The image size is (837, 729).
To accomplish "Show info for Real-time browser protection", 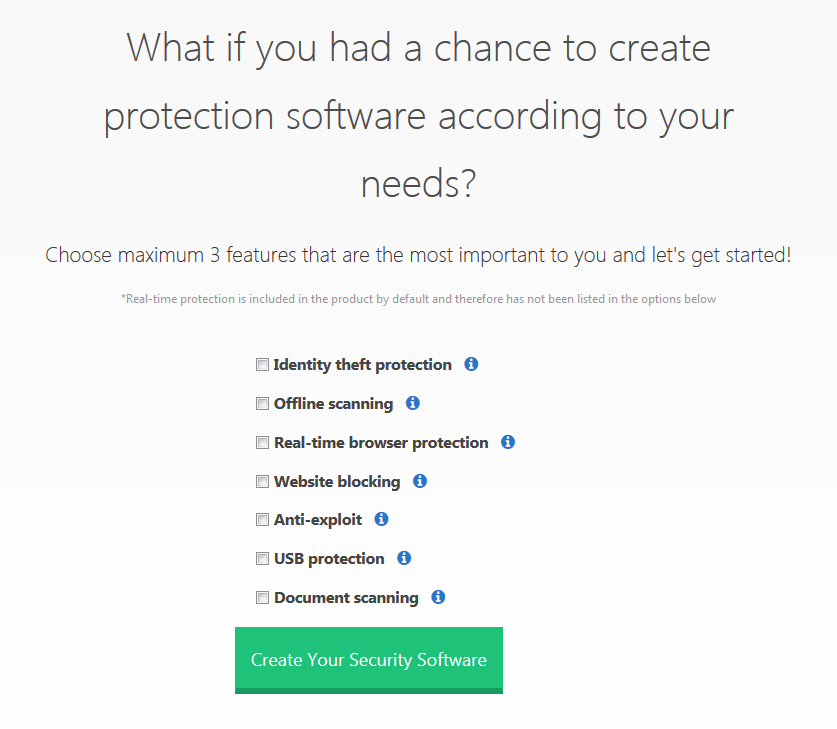I will click(508, 442).
